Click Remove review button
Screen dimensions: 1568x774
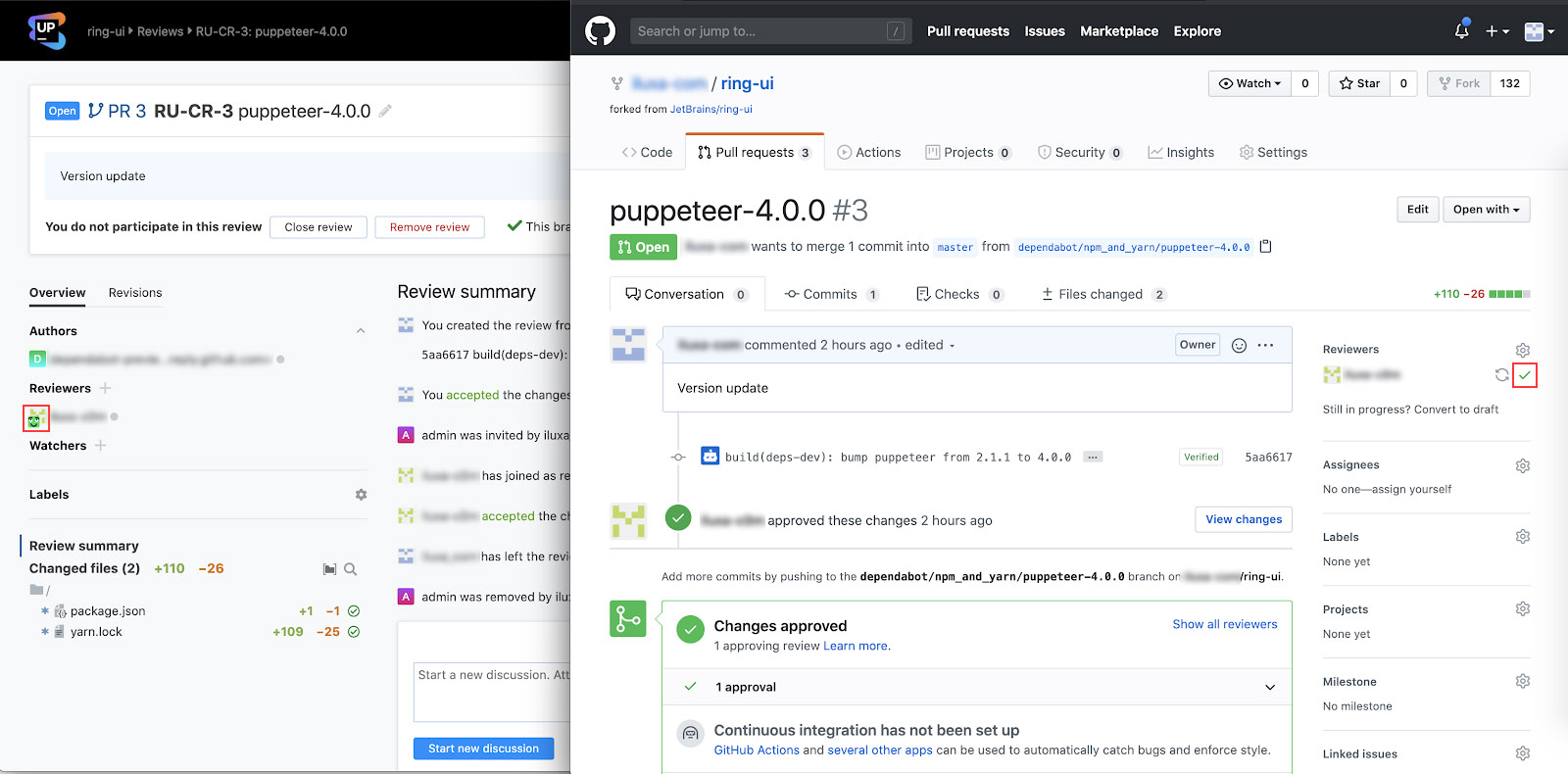[x=429, y=227]
